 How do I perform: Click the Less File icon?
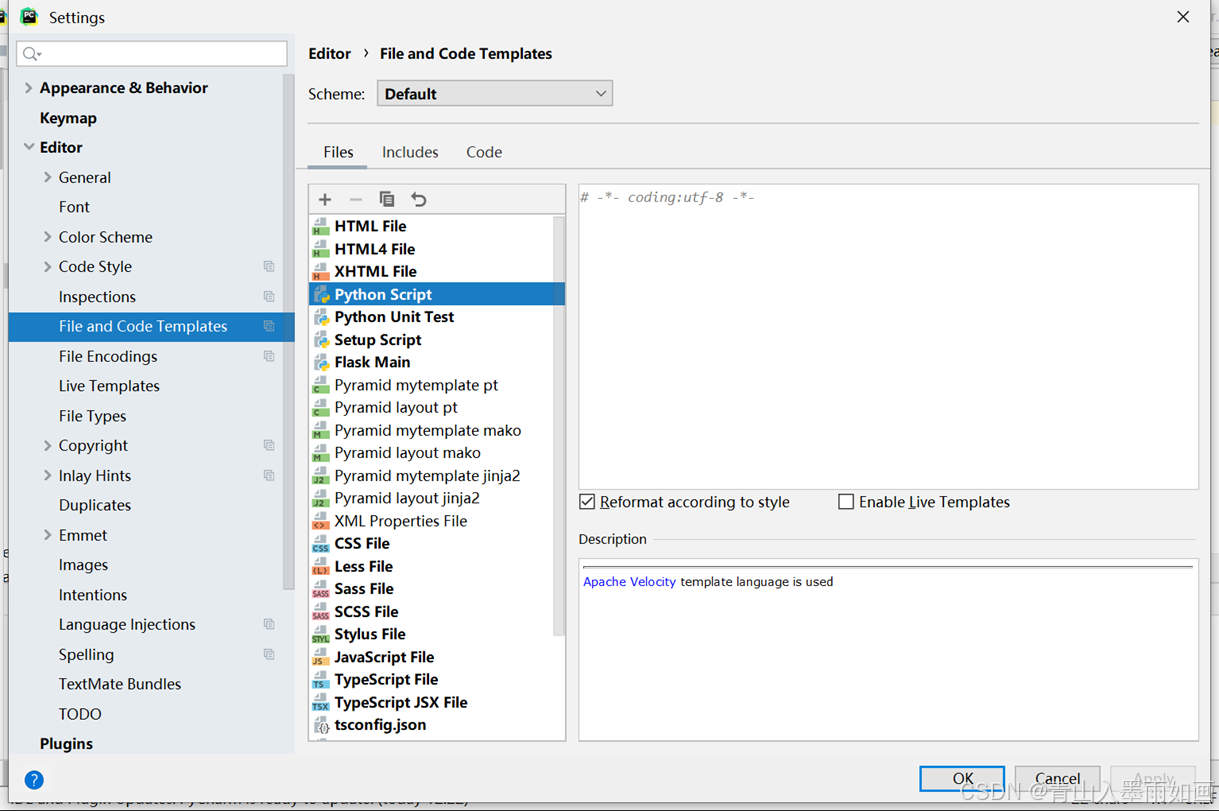(x=321, y=566)
